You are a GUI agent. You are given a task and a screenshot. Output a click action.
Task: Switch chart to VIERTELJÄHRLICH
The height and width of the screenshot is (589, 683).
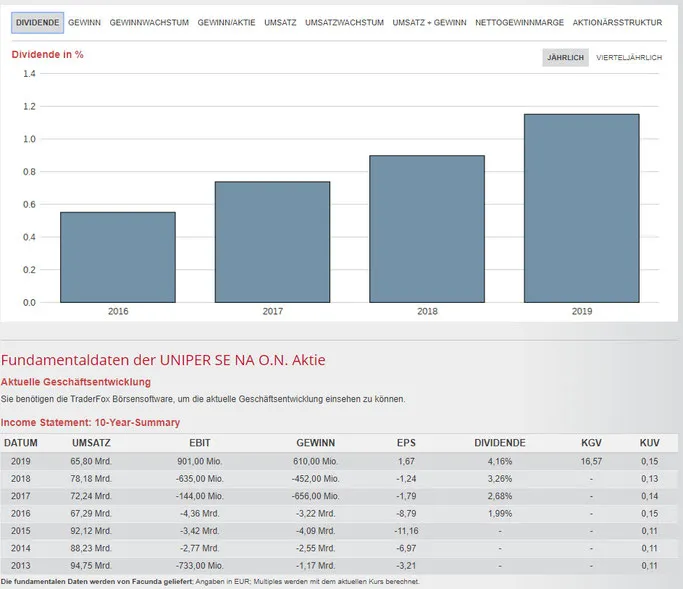click(629, 58)
